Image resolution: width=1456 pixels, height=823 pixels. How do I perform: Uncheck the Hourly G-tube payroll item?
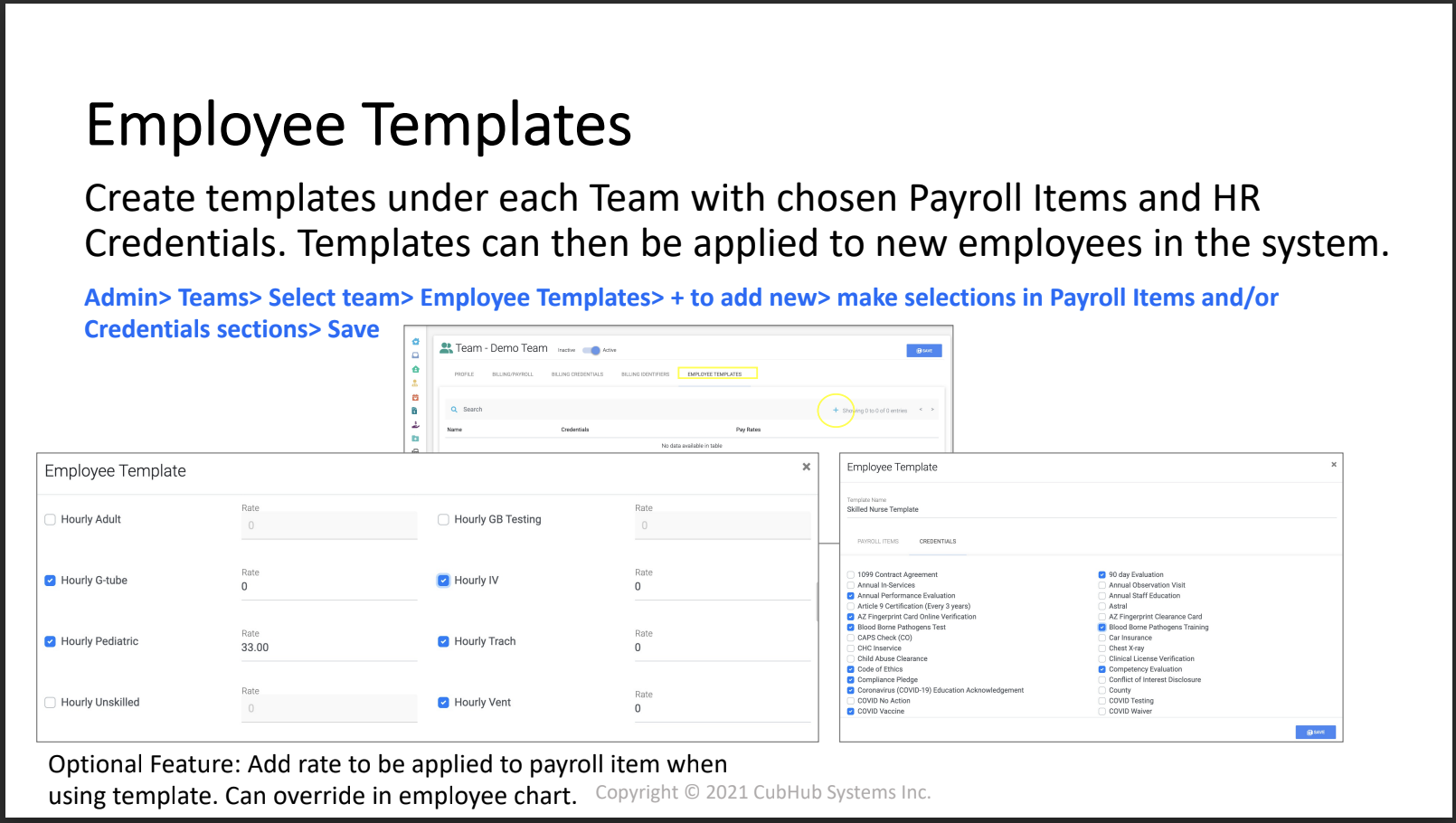[51, 581]
